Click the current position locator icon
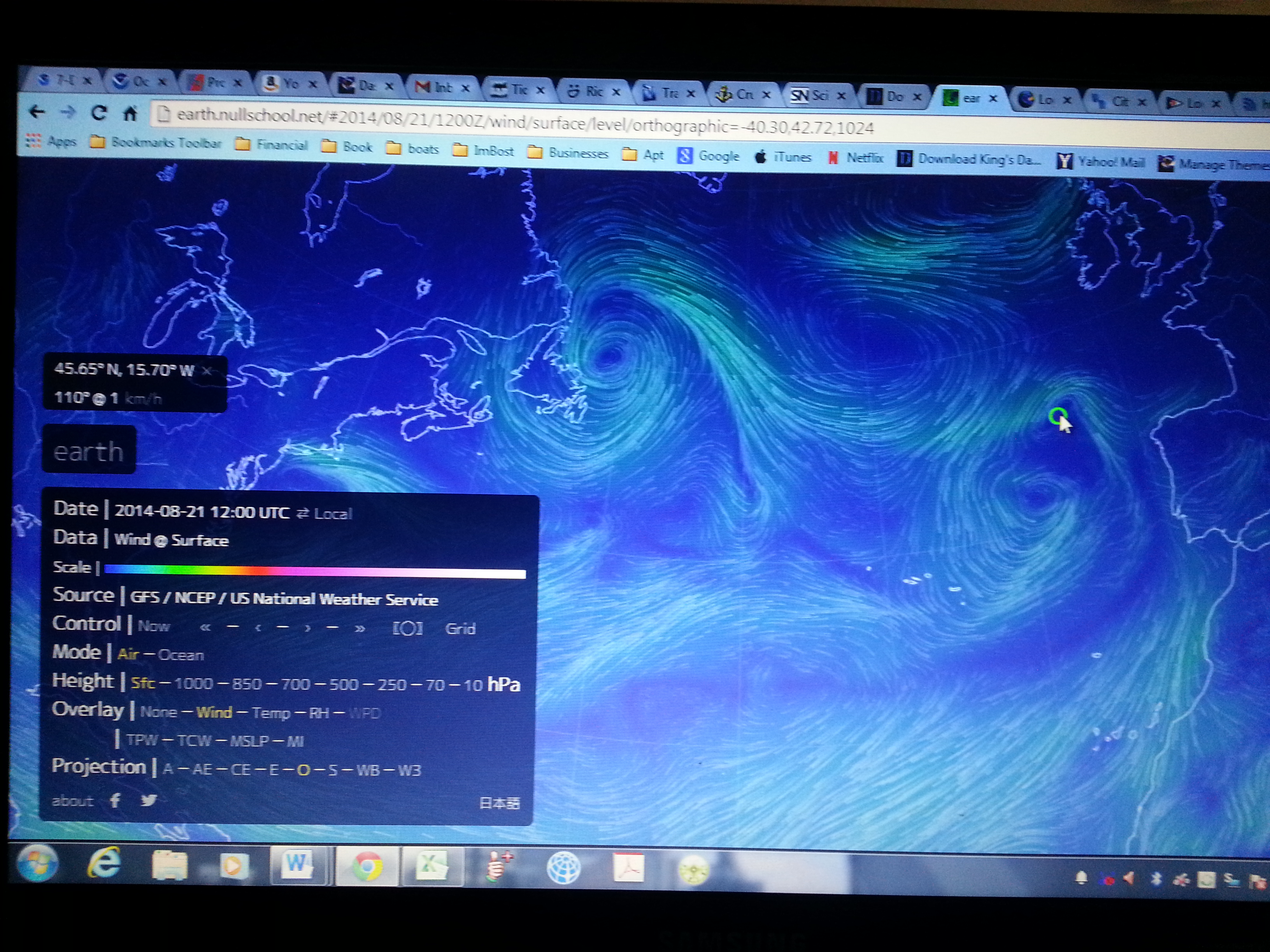This screenshot has width=1270, height=952. click(x=407, y=628)
